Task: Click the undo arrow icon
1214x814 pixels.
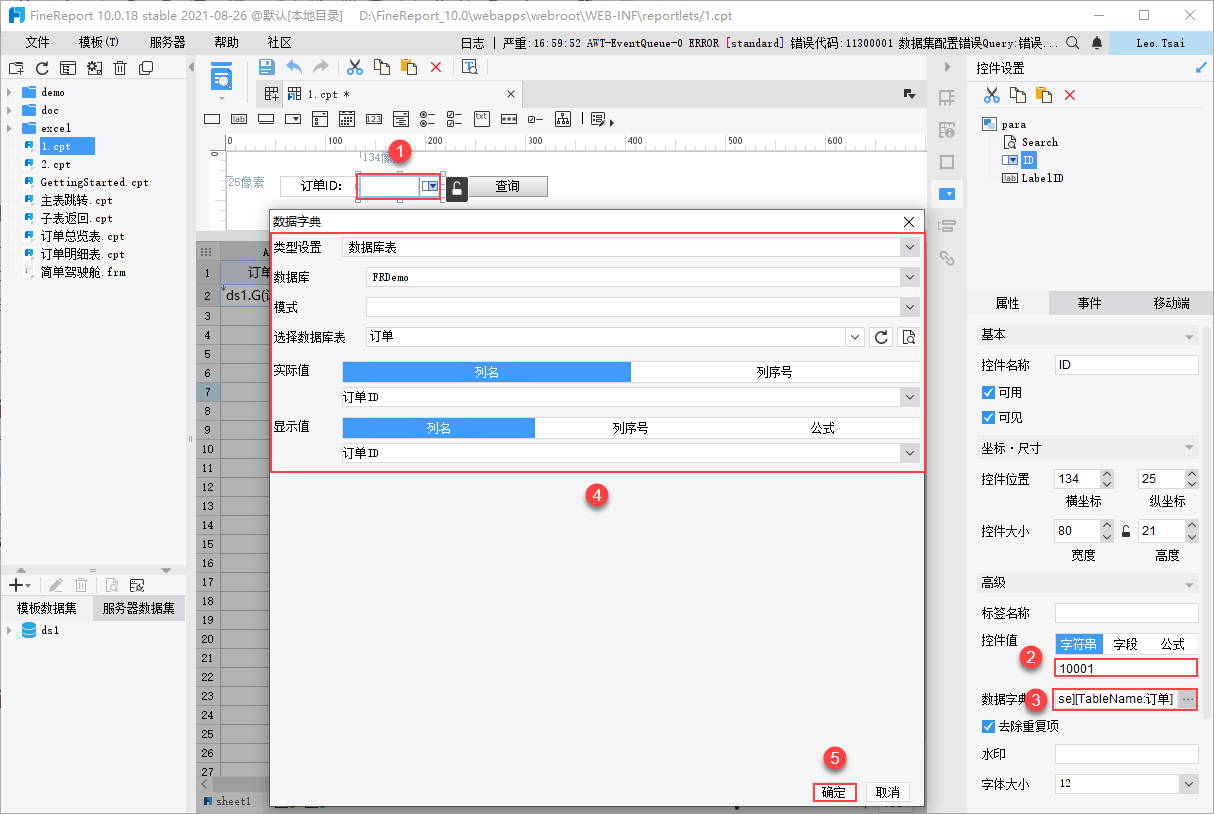Action: point(294,67)
